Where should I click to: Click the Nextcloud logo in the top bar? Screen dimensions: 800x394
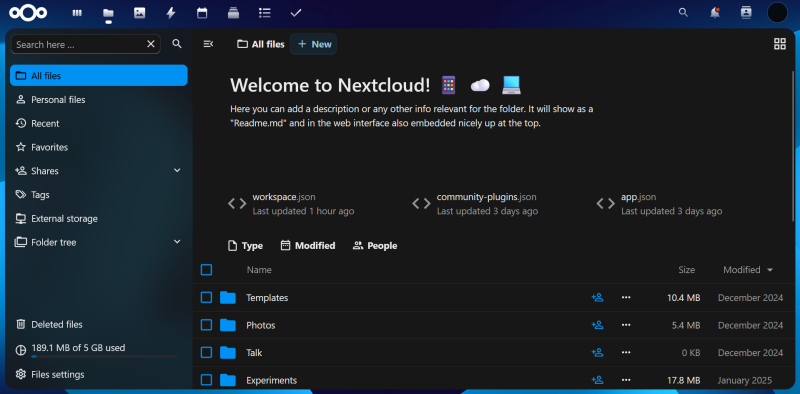click(28, 13)
